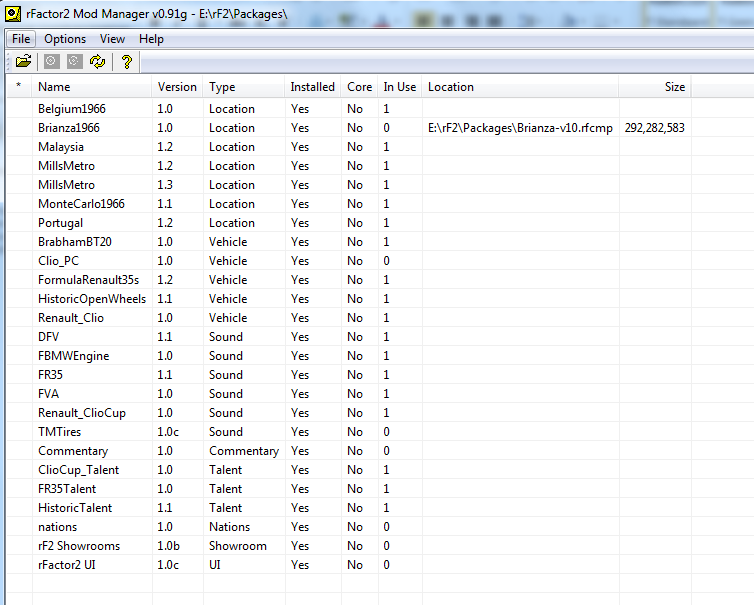Sort by the Type column header
This screenshot has height=605, width=754.
pyautogui.click(x=244, y=87)
